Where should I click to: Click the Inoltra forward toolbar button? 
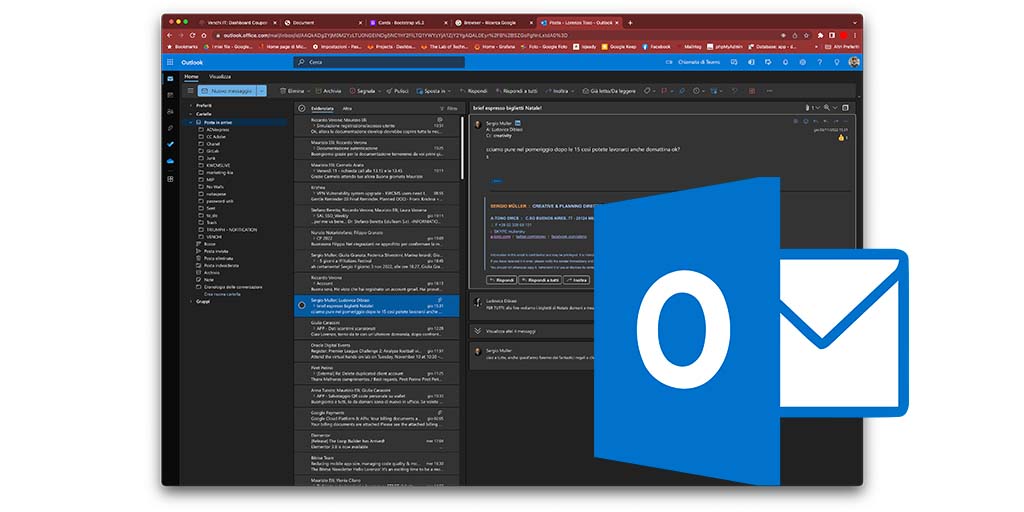559,91
